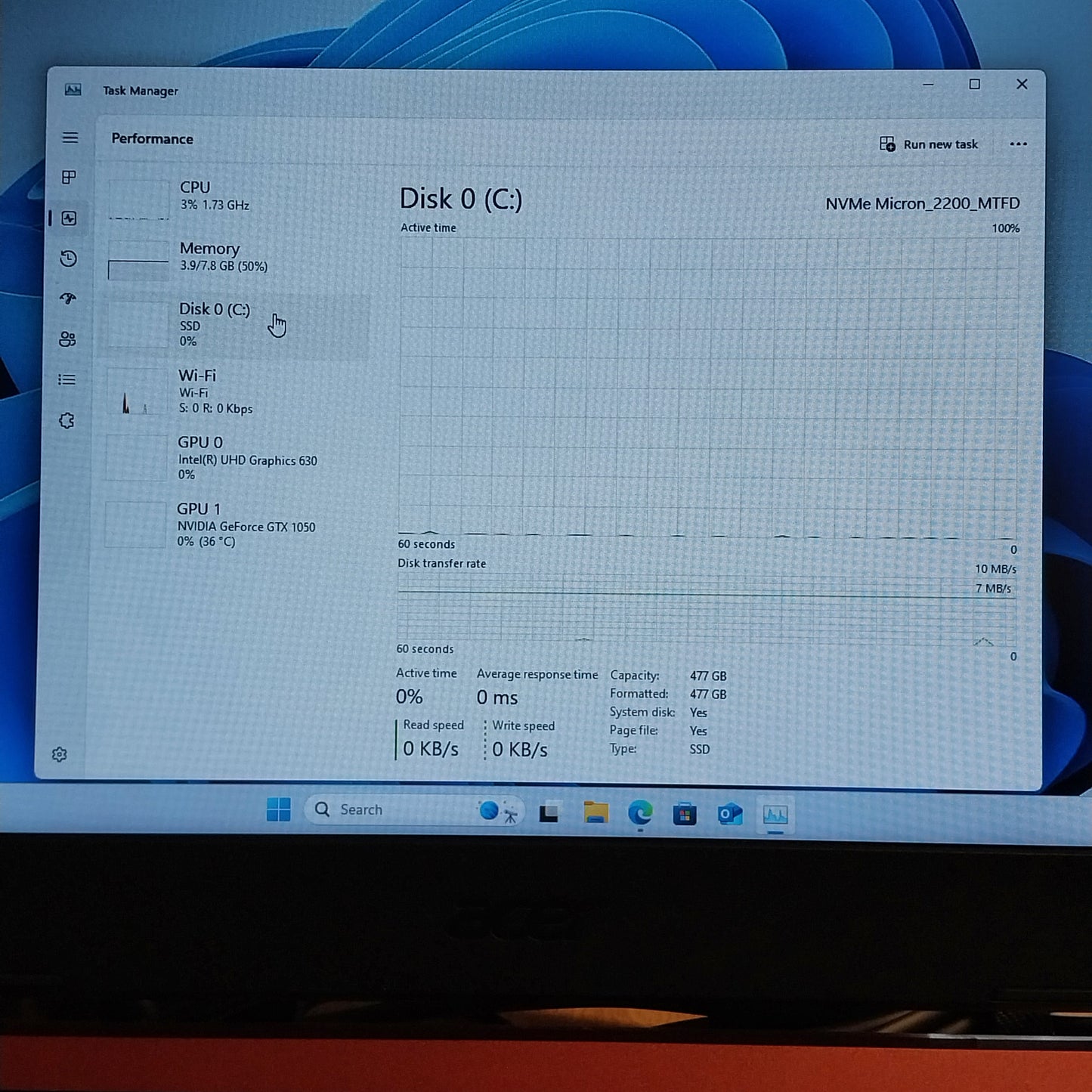Open the three-dot more options menu
Viewport: 1092px width, 1092px height.
1018,144
